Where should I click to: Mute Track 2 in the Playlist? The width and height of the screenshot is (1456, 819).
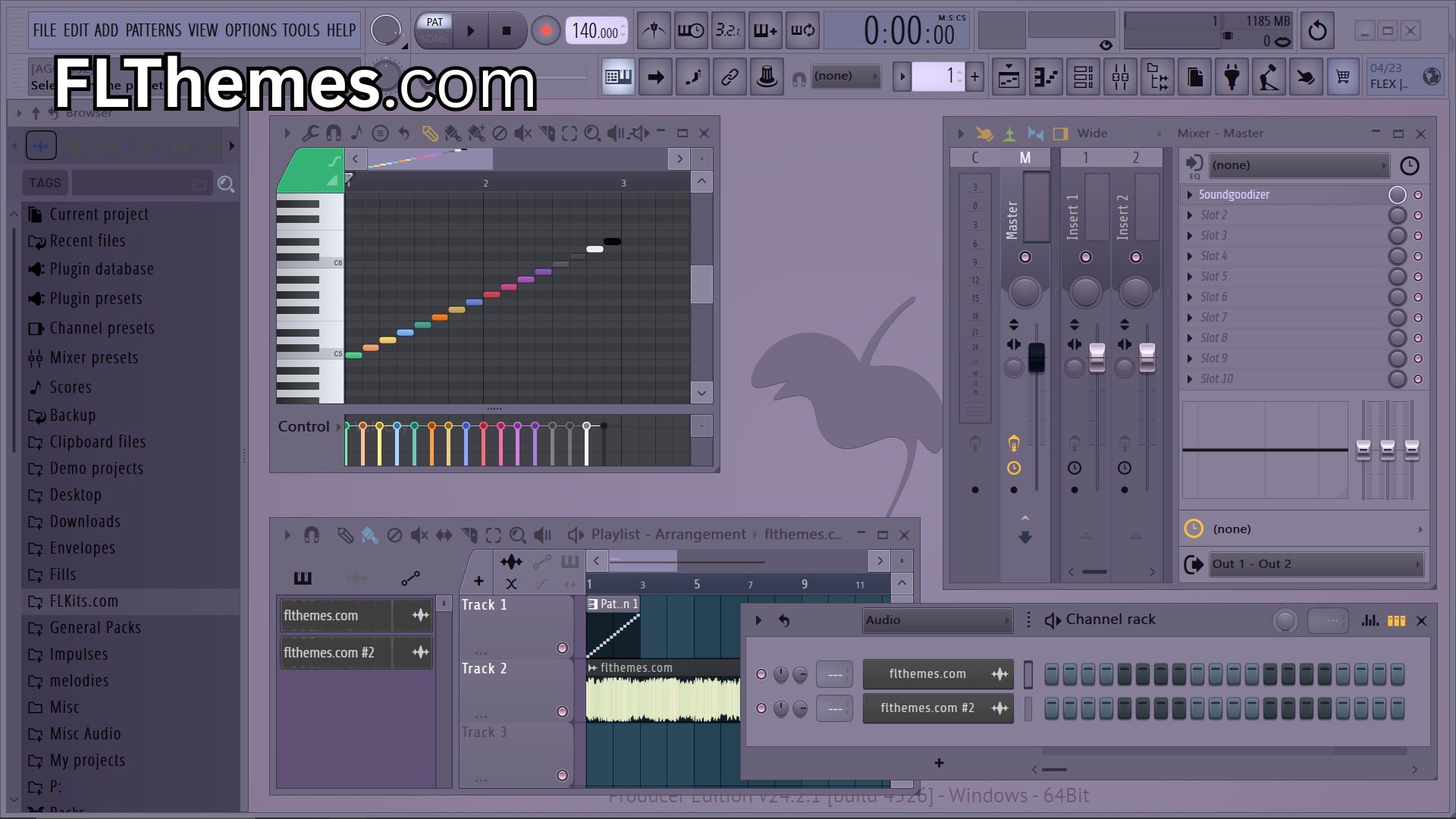(562, 711)
